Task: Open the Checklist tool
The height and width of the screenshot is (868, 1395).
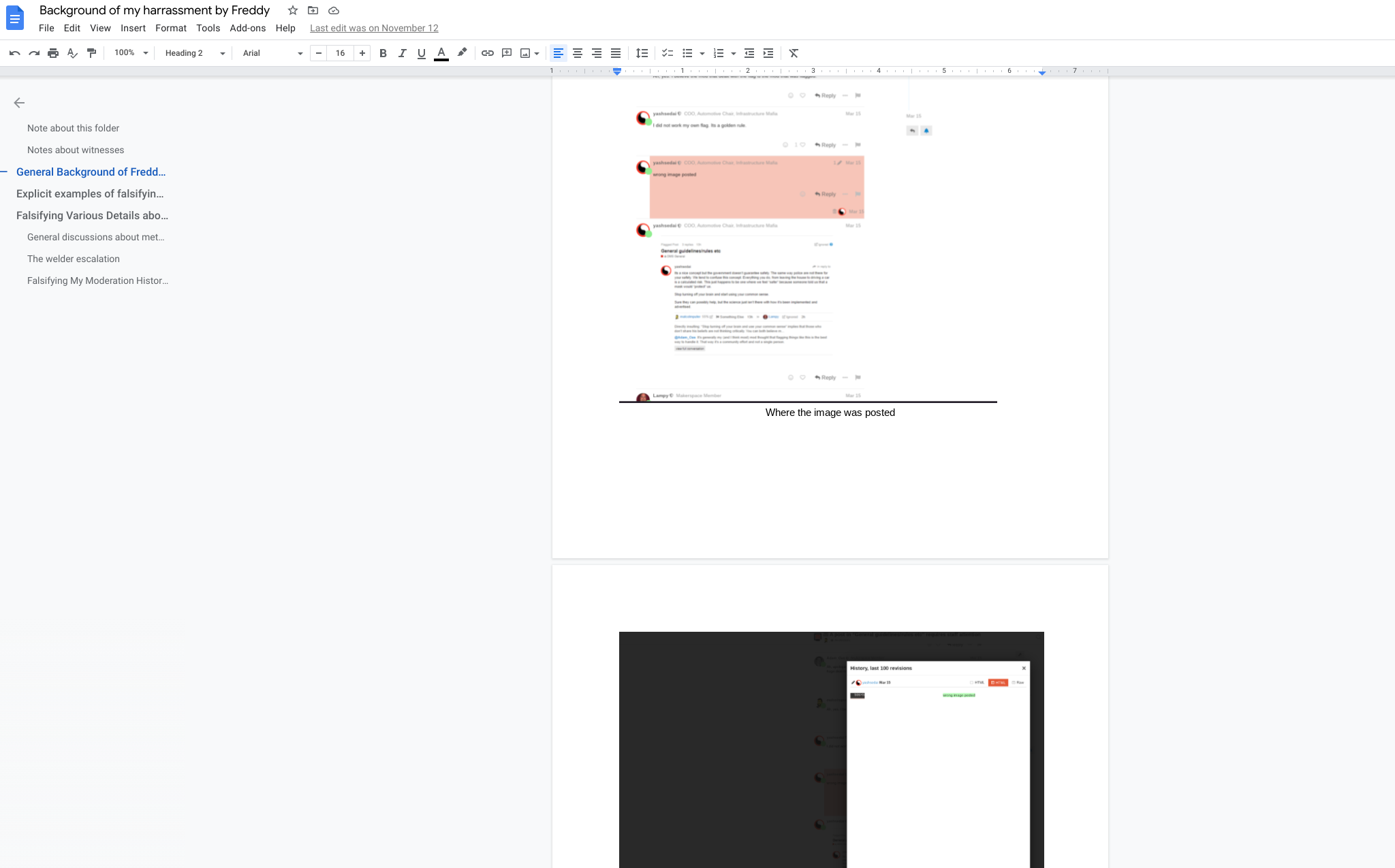Action: pyautogui.click(x=668, y=53)
